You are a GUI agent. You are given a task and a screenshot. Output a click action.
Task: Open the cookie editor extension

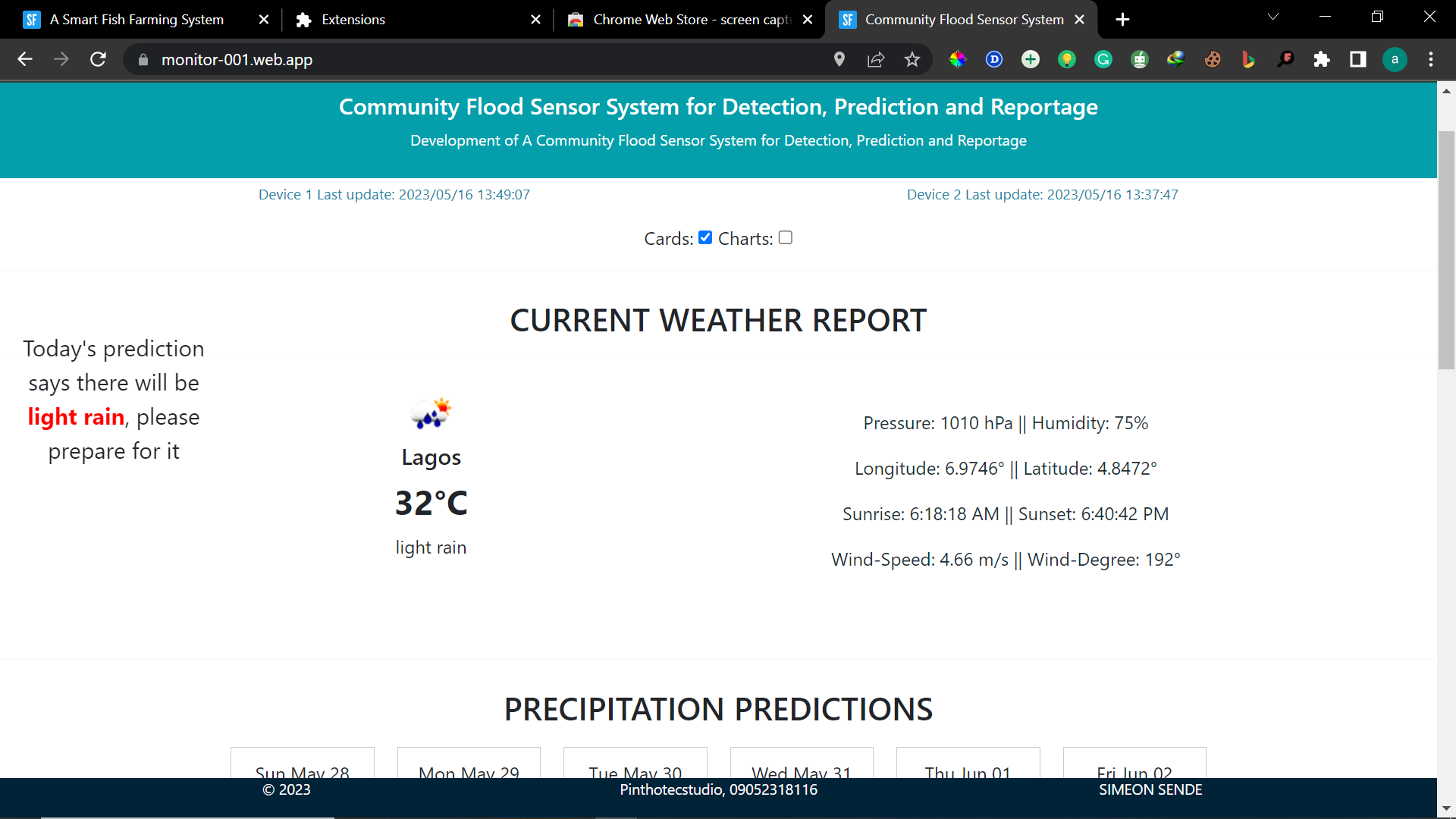pyautogui.click(x=1213, y=59)
